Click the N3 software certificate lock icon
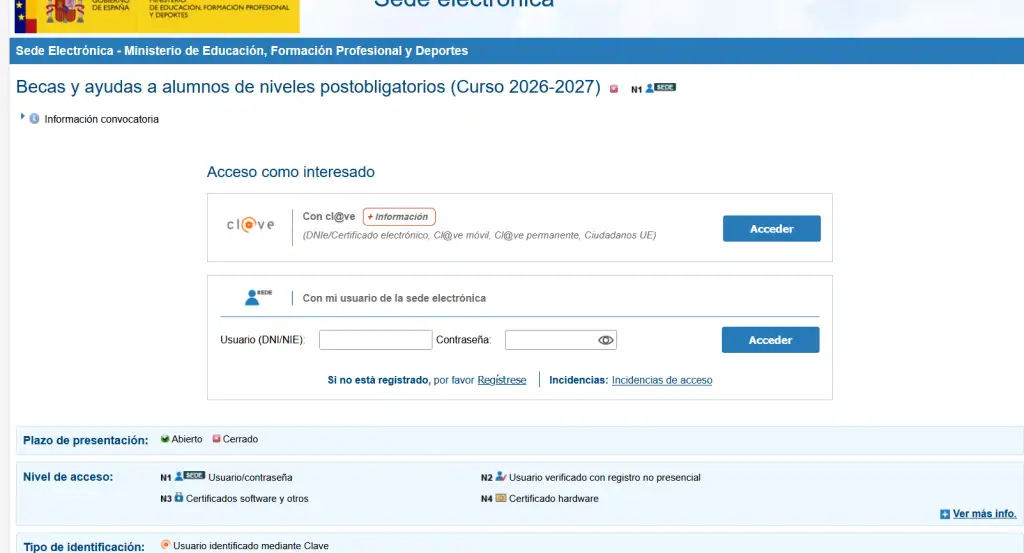Viewport: 1024px width, 553px height. [x=179, y=497]
